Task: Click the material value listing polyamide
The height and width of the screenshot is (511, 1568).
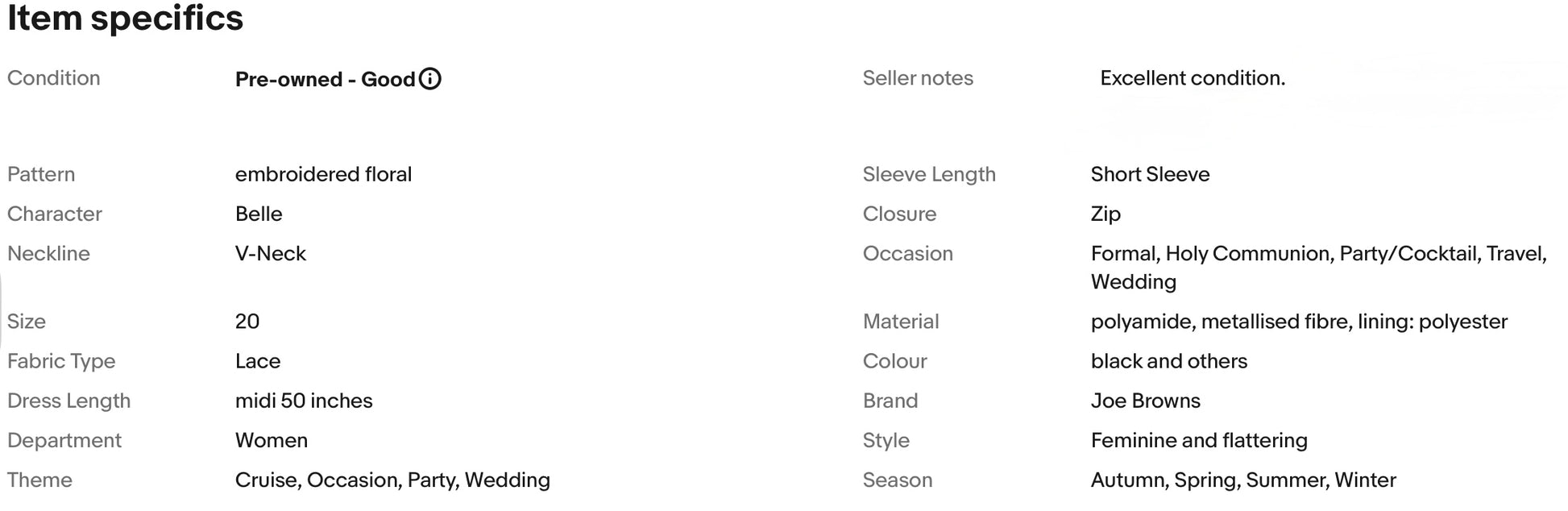Action: click(x=1299, y=322)
